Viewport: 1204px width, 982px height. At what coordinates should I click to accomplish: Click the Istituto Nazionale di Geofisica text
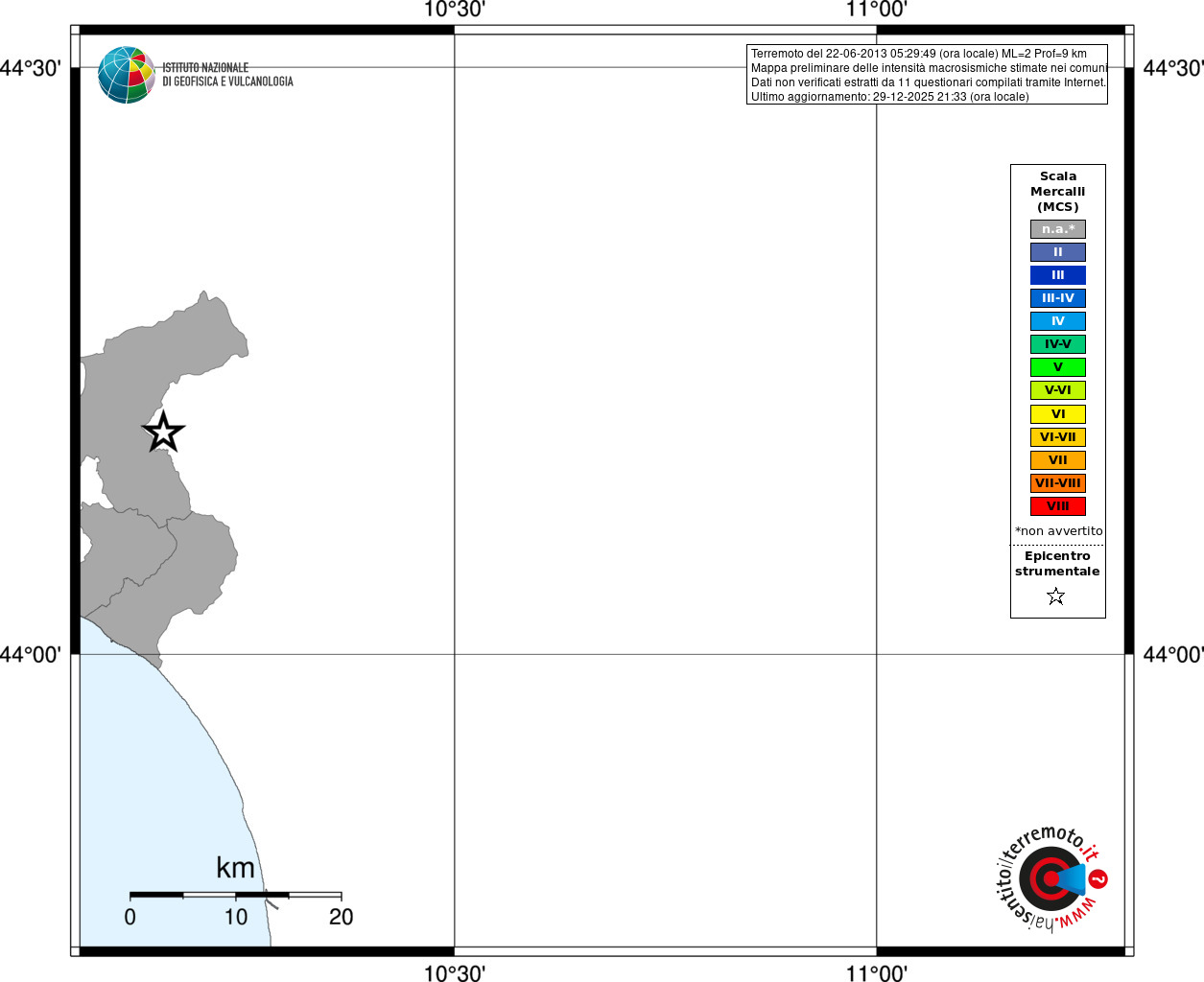click(227, 75)
